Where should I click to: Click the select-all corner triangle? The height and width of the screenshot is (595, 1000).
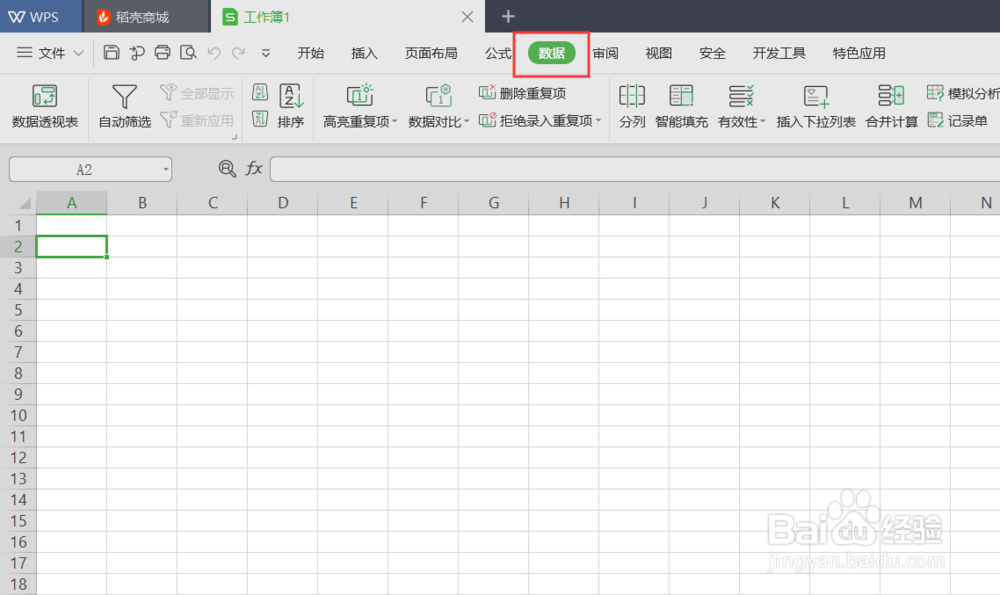pos(24,203)
